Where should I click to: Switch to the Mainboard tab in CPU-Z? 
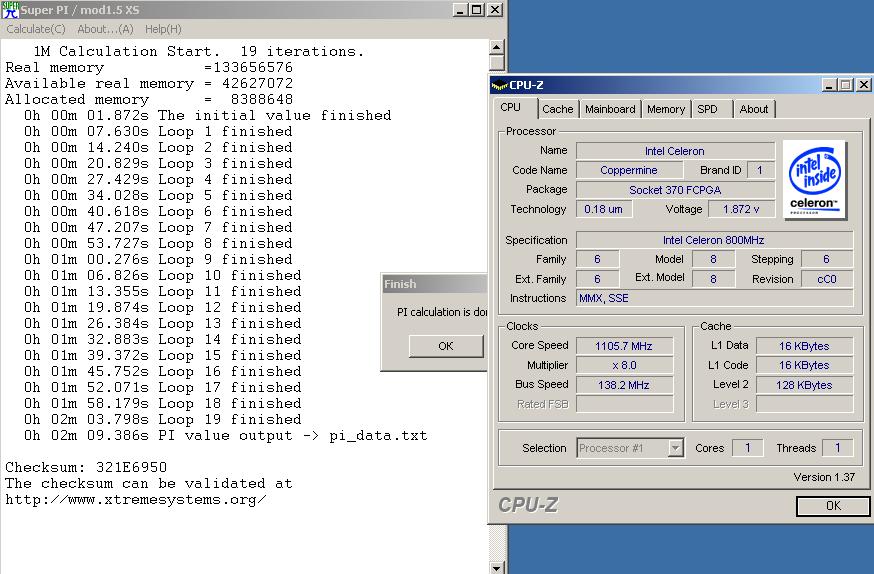pos(610,109)
